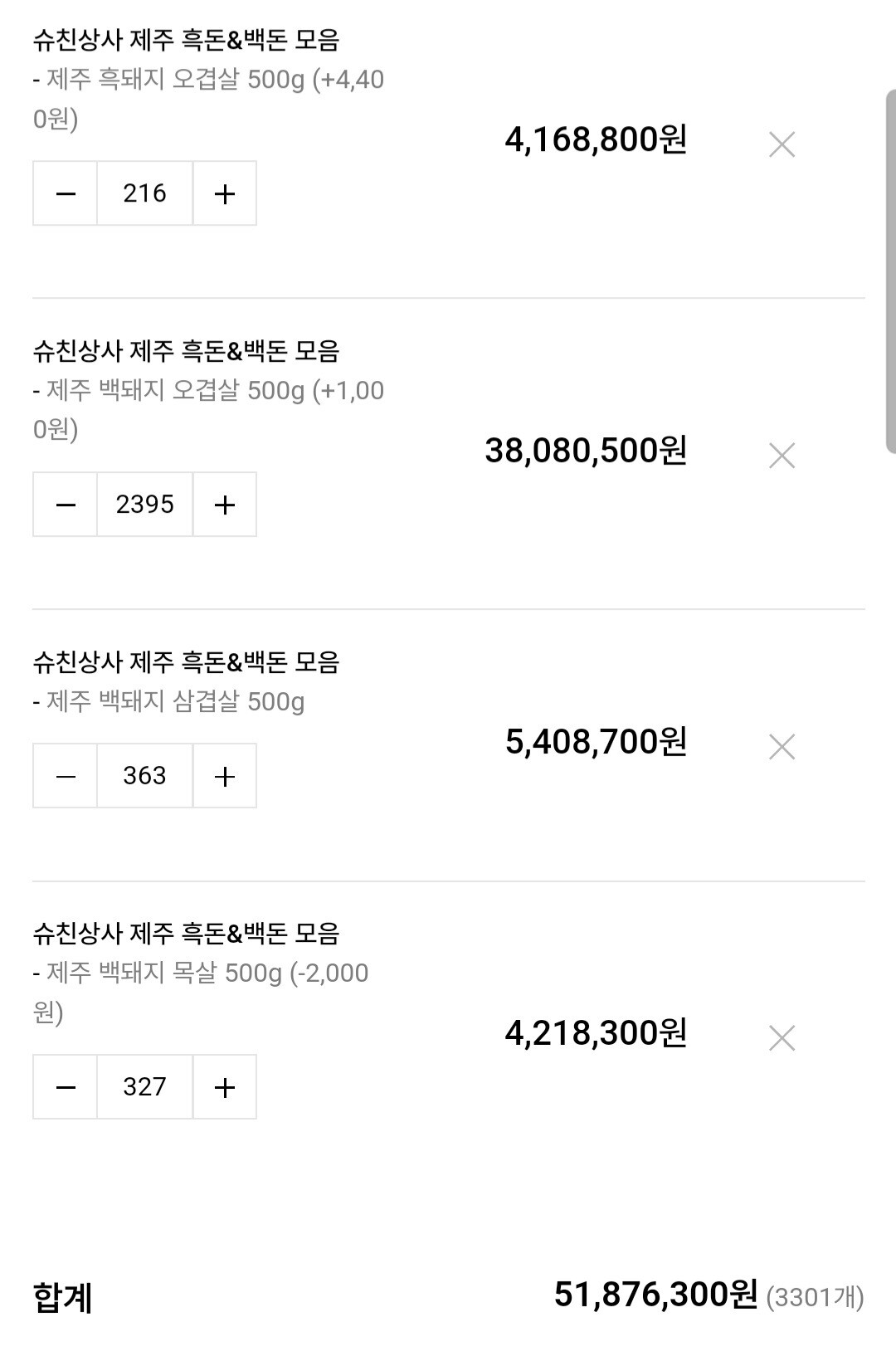Viewport: 896px width, 1366px height.
Task: Click the 38,080,500원 item price
Action: [586, 451]
